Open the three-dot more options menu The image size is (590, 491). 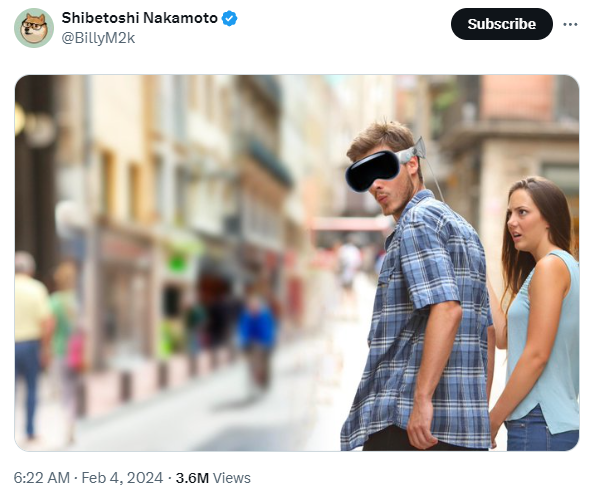[570, 24]
